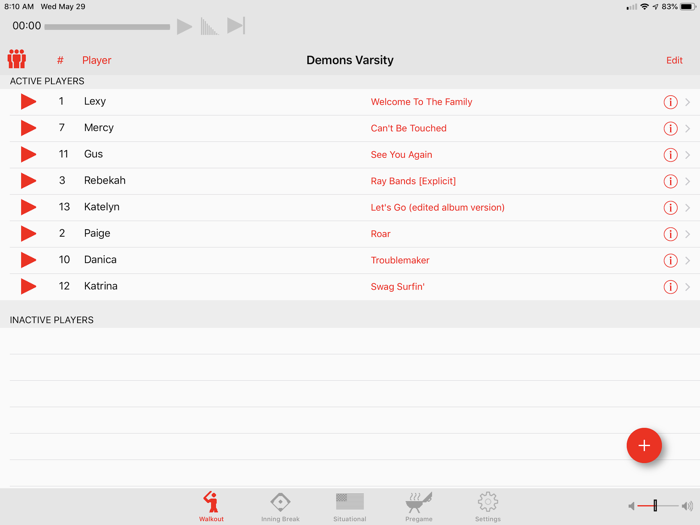Click the 00:00 elapsed time
Screen dimensions: 700x525
coord(27,26)
